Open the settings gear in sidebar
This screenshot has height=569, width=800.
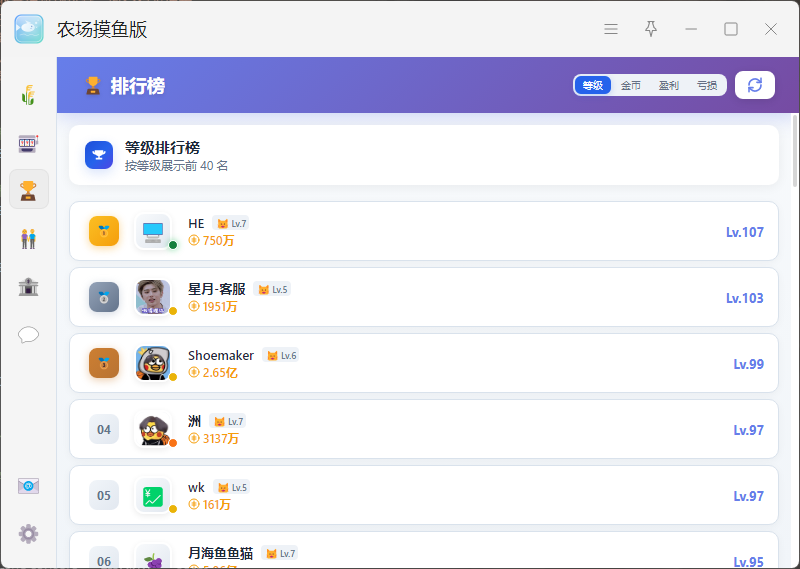point(29,534)
